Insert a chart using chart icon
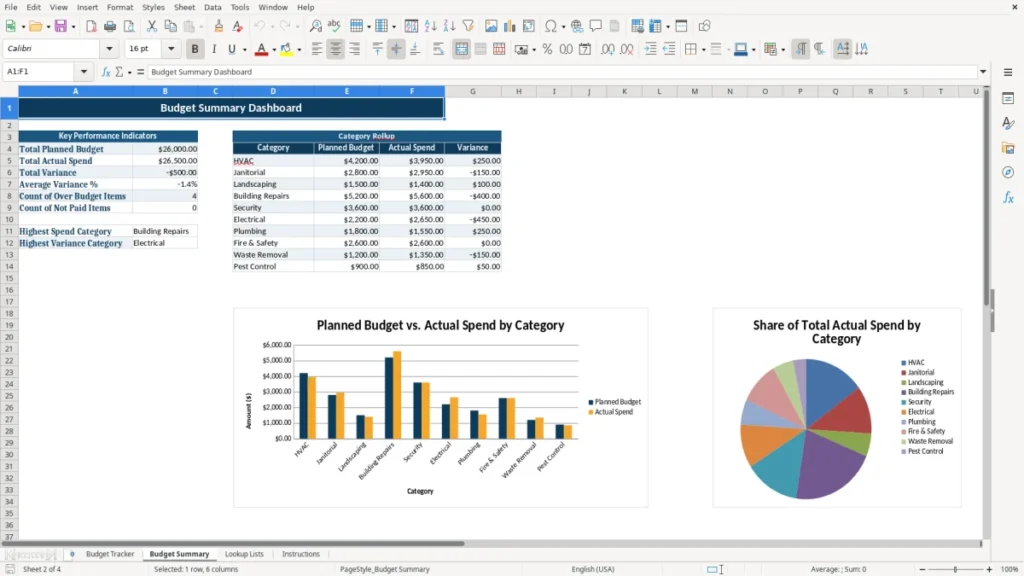 [x=510, y=26]
